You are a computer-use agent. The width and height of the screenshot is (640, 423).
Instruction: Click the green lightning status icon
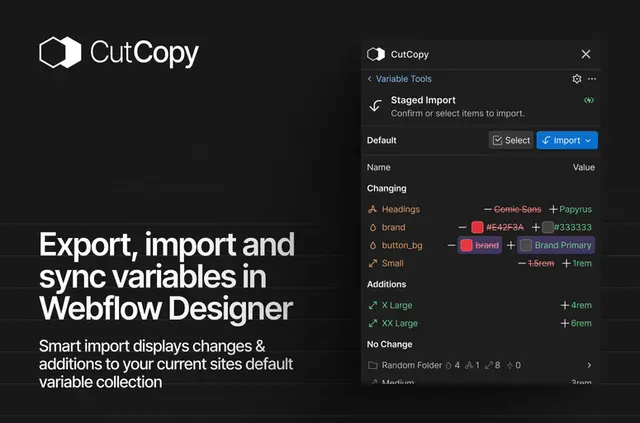[x=589, y=100]
